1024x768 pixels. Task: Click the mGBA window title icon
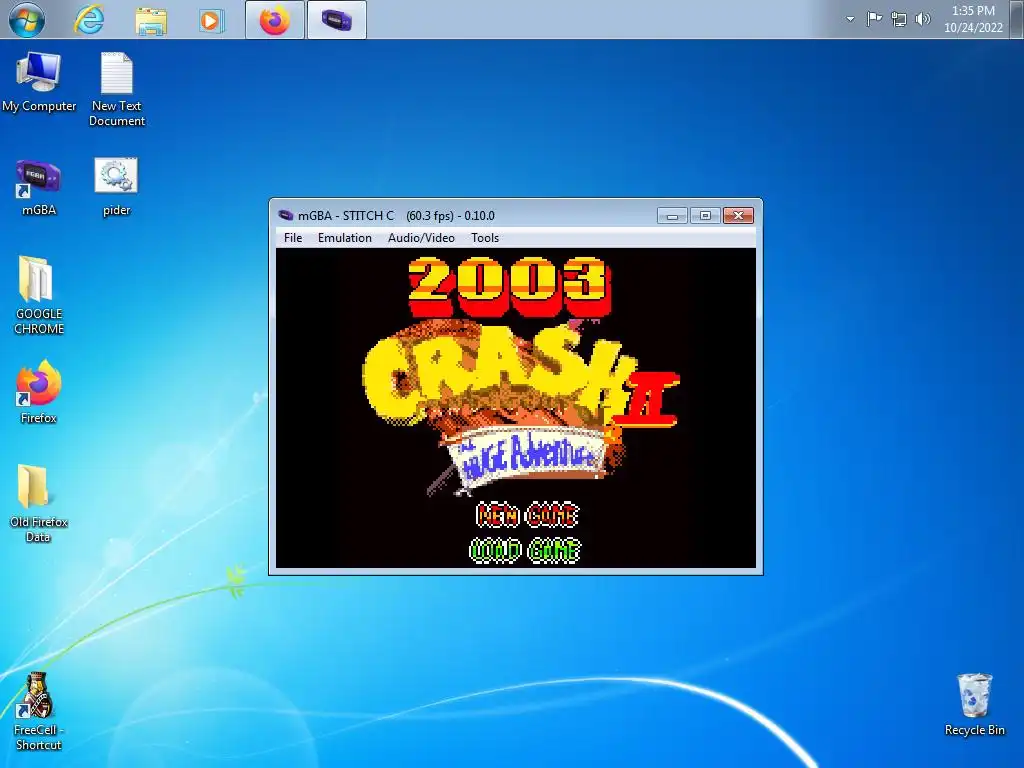click(285, 216)
